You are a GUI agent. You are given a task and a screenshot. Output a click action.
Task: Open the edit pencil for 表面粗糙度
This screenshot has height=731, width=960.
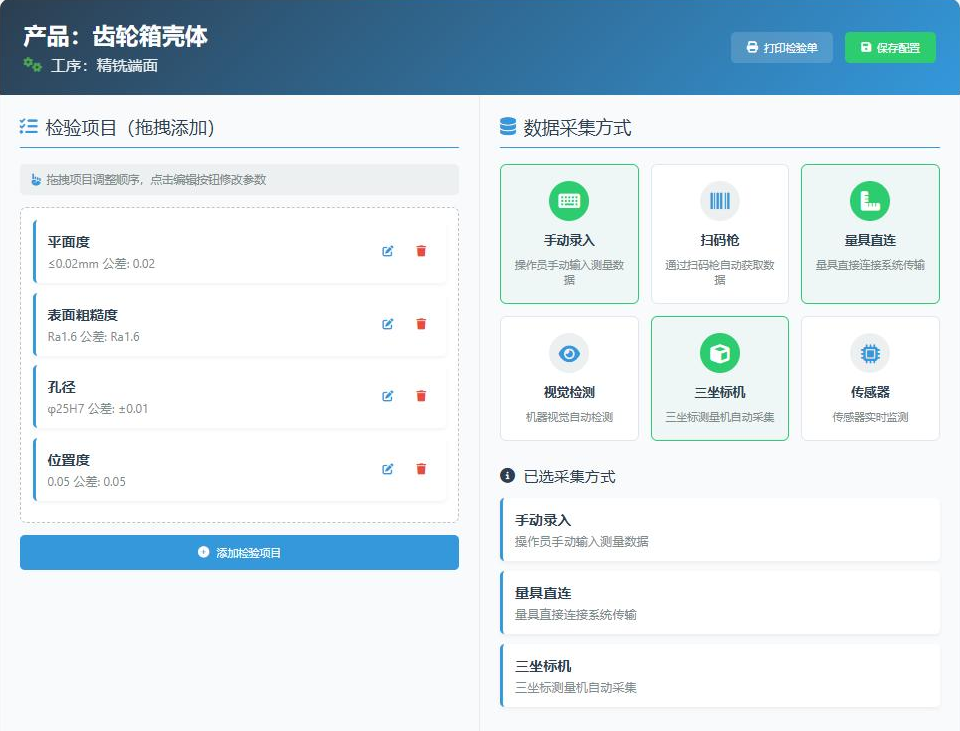click(388, 324)
